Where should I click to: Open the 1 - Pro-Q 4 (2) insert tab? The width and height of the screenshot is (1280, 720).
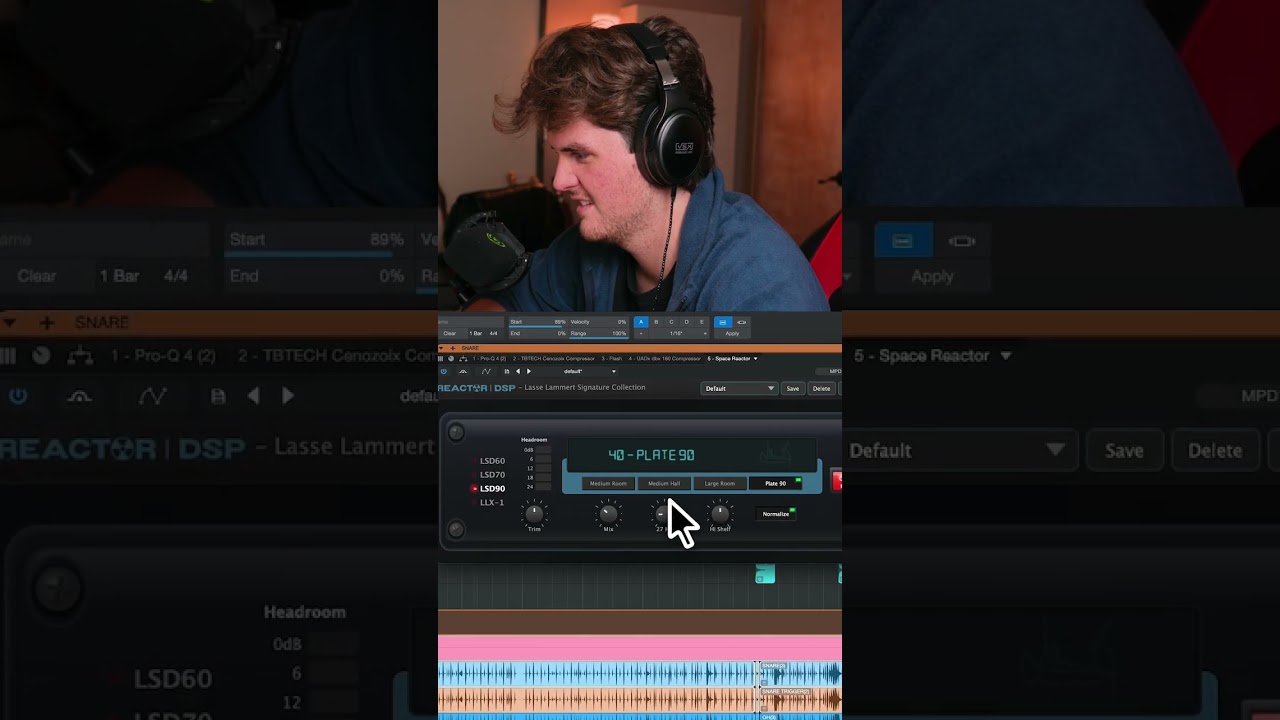[489, 358]
